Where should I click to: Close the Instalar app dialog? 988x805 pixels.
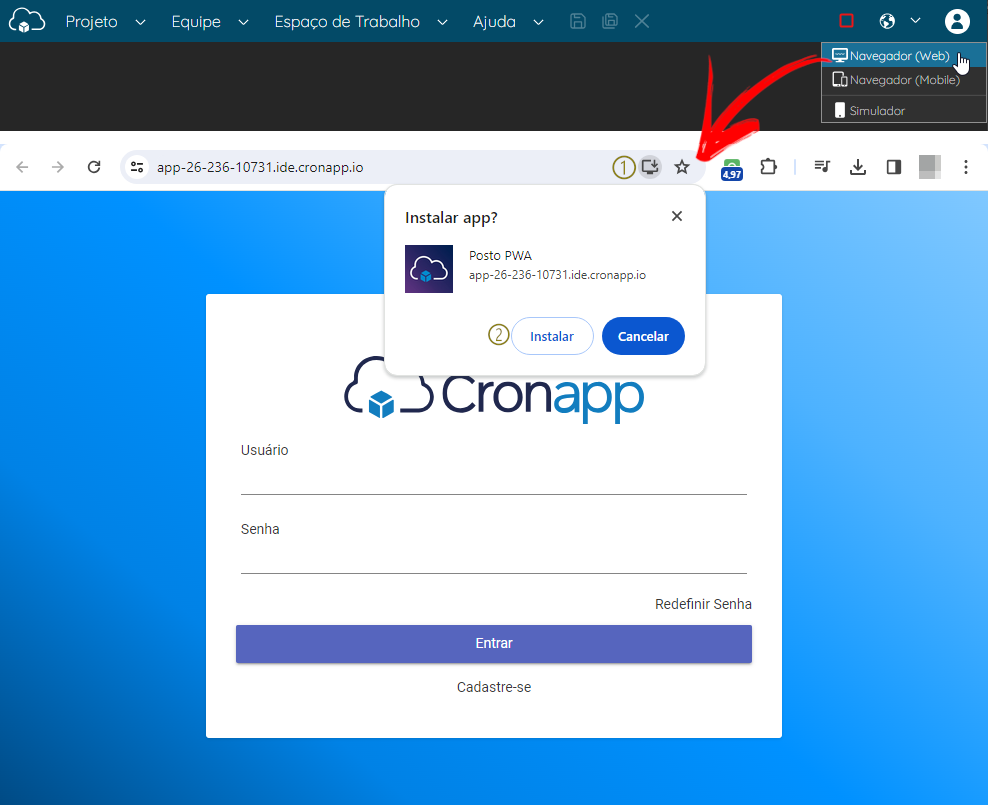tap(677, 216)
